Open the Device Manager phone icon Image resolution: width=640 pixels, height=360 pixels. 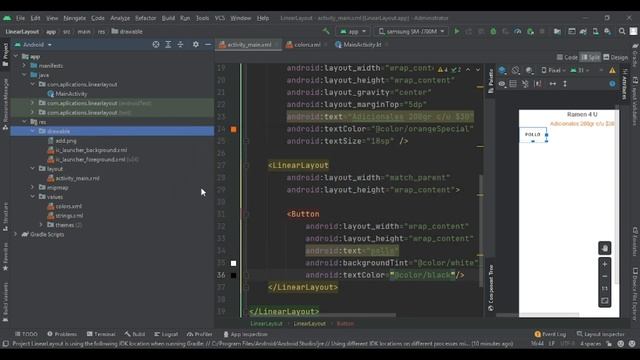click(596, 31)
